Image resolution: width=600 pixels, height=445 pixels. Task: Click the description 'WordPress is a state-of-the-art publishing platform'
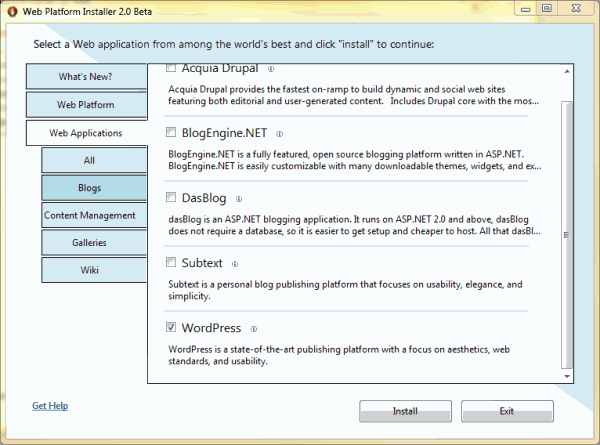pos(339,355)
